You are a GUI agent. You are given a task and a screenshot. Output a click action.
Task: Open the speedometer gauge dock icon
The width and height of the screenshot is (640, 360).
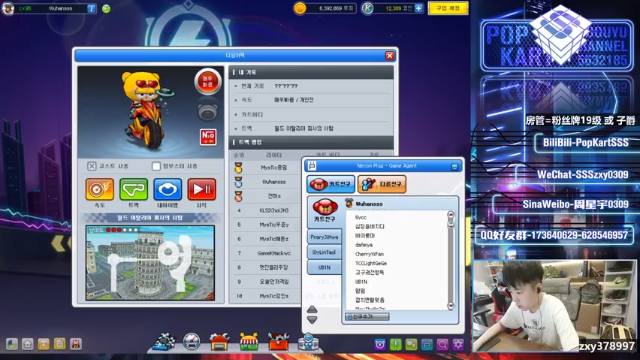pyautogui.click(x=191, y=342)
